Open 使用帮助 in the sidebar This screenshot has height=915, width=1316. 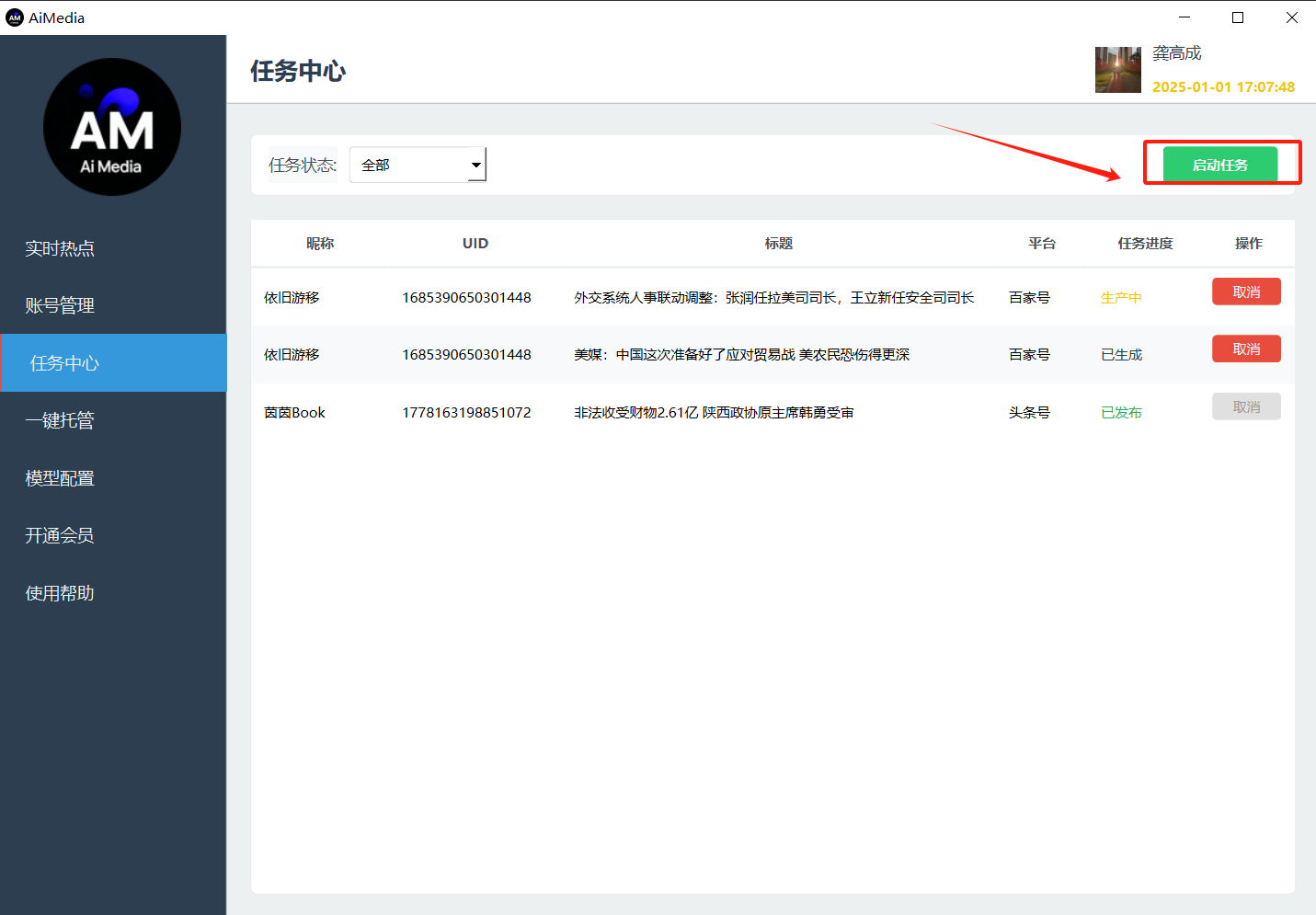point(60,593)
